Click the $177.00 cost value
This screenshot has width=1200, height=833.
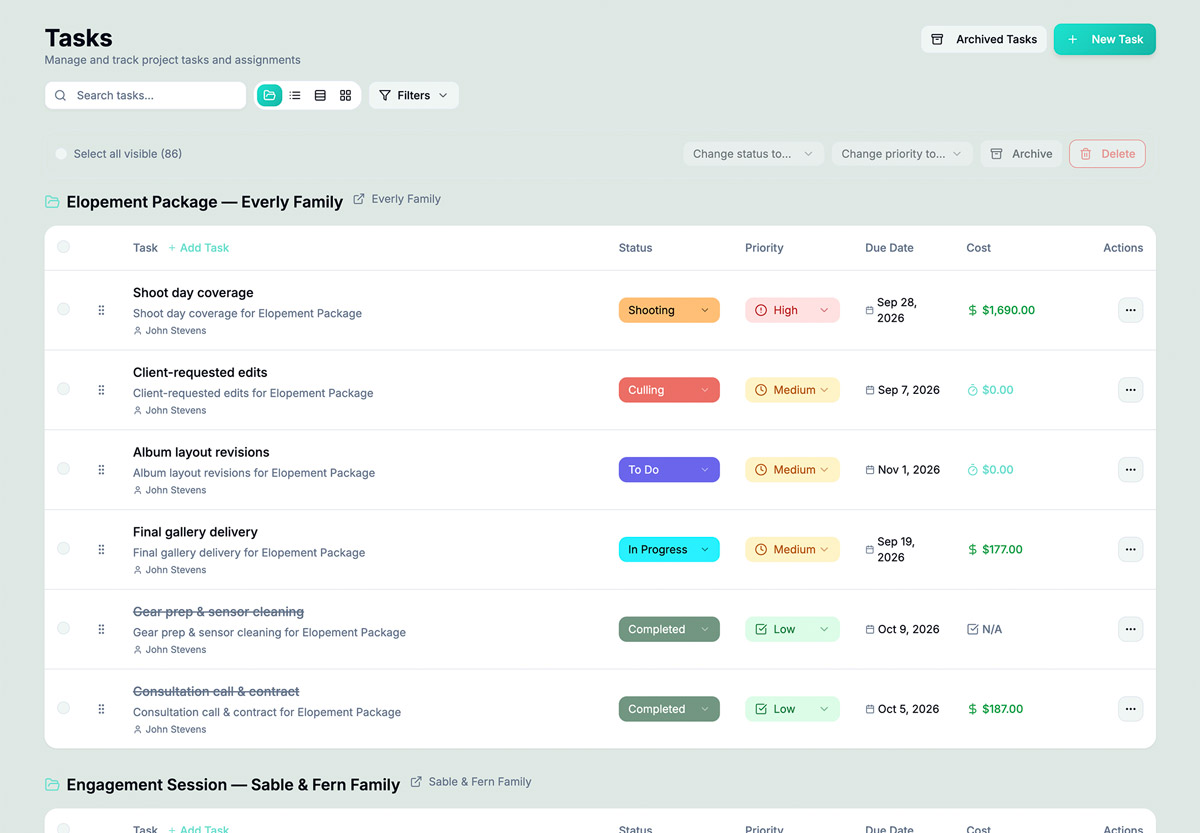coord(1002,549)
